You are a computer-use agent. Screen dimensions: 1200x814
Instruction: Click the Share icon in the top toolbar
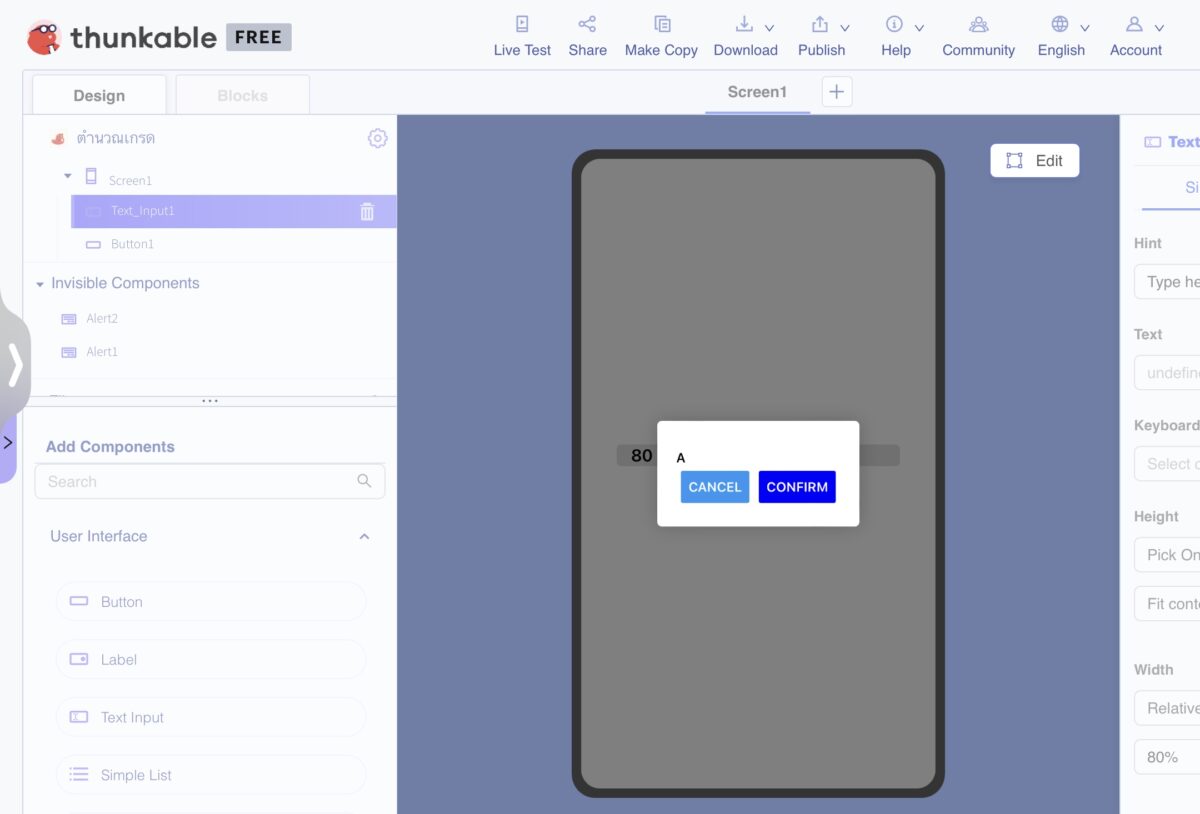coord(587,22)
